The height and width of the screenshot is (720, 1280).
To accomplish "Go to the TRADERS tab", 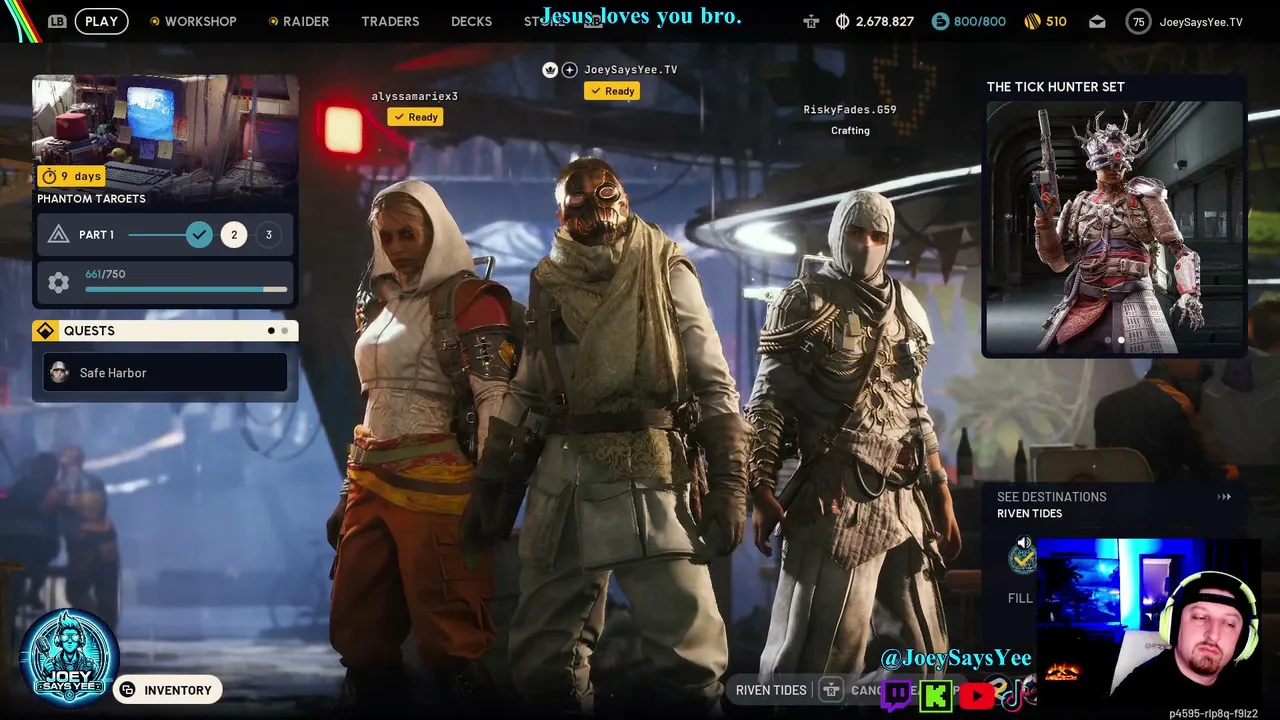I will 390,21.
